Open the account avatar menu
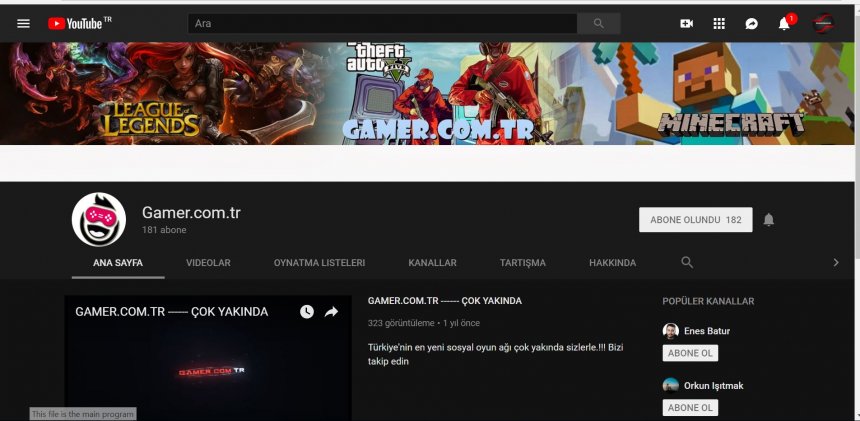860x421 pixels. click(823, 24)
